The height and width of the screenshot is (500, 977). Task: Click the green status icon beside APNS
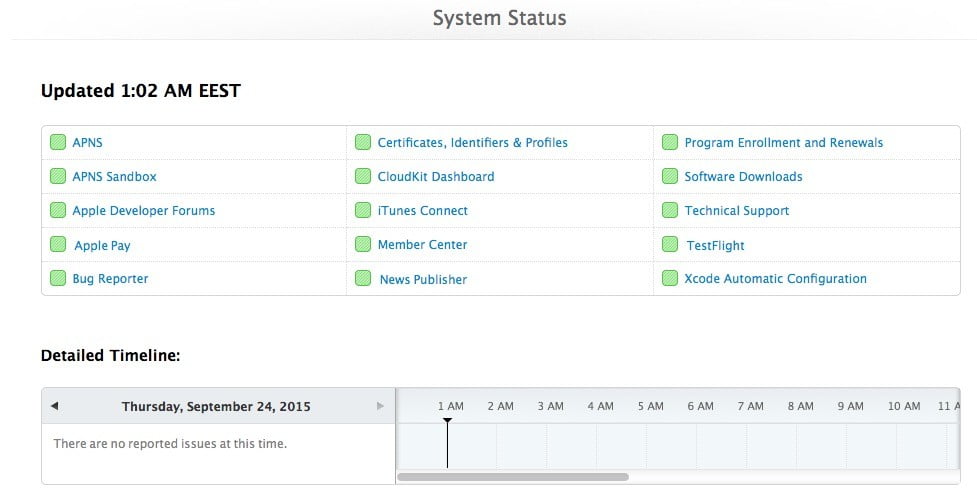[58, 143]
